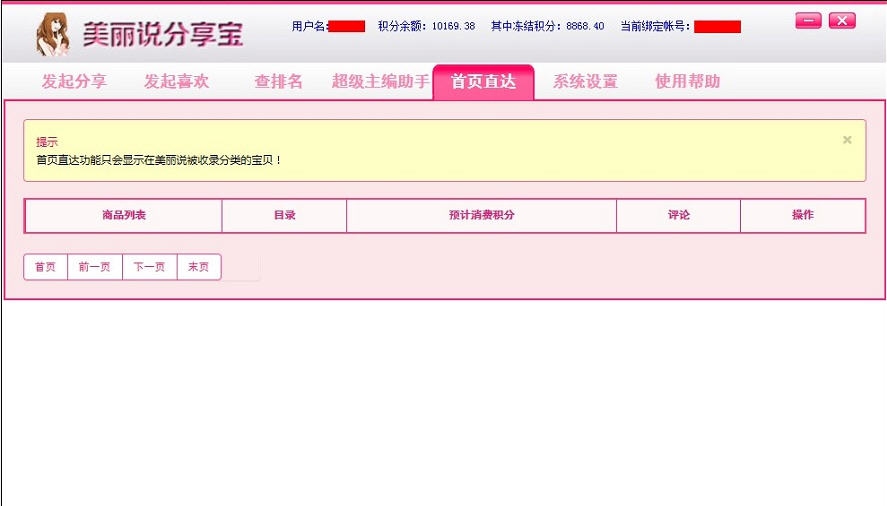Click the 操作 column header

point(803,215)
